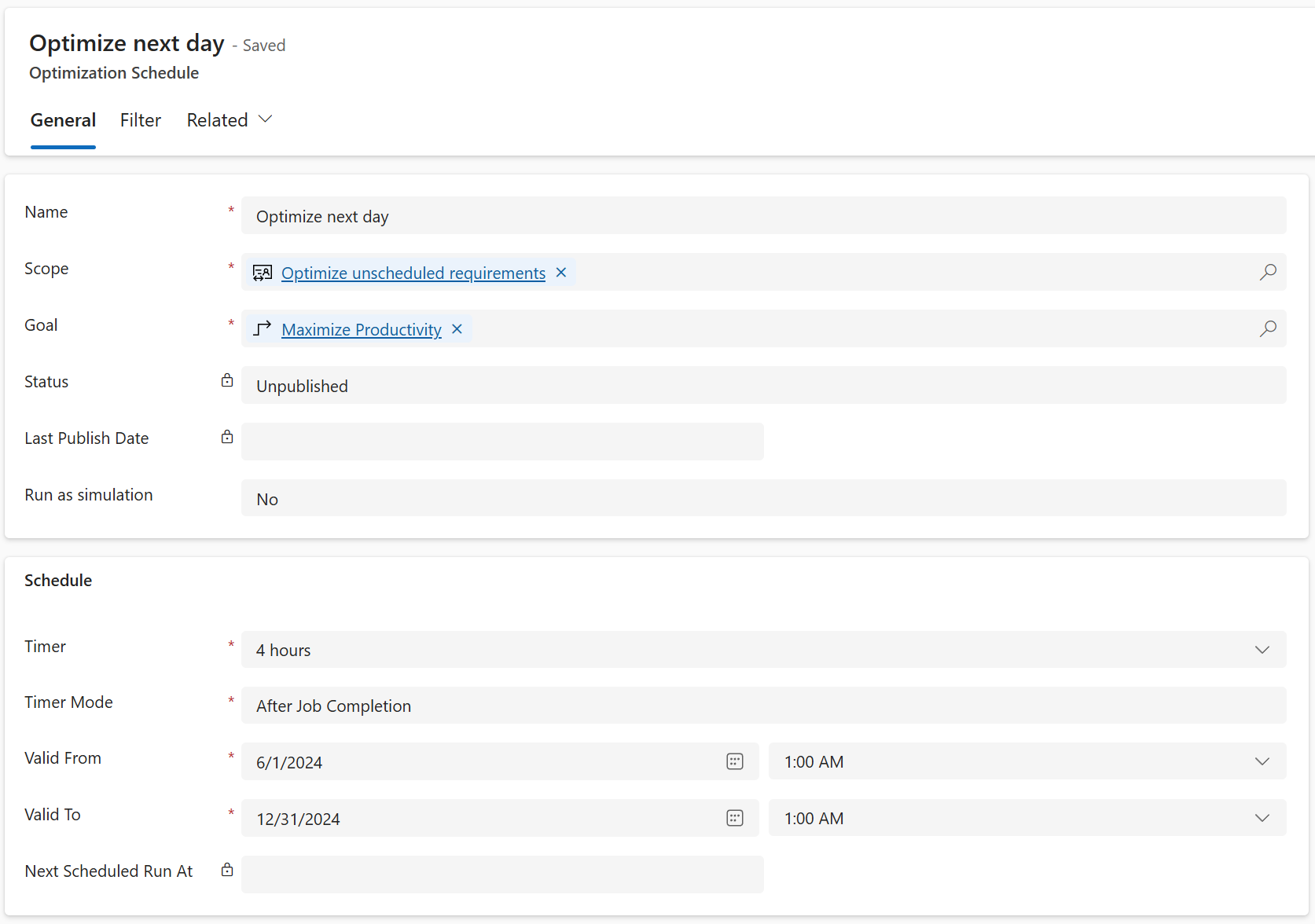This screenshot has width=1315, height=924.
Task: Click the scope record icon beside Optimize unscheduled requirements
Action: coord(263,273)
